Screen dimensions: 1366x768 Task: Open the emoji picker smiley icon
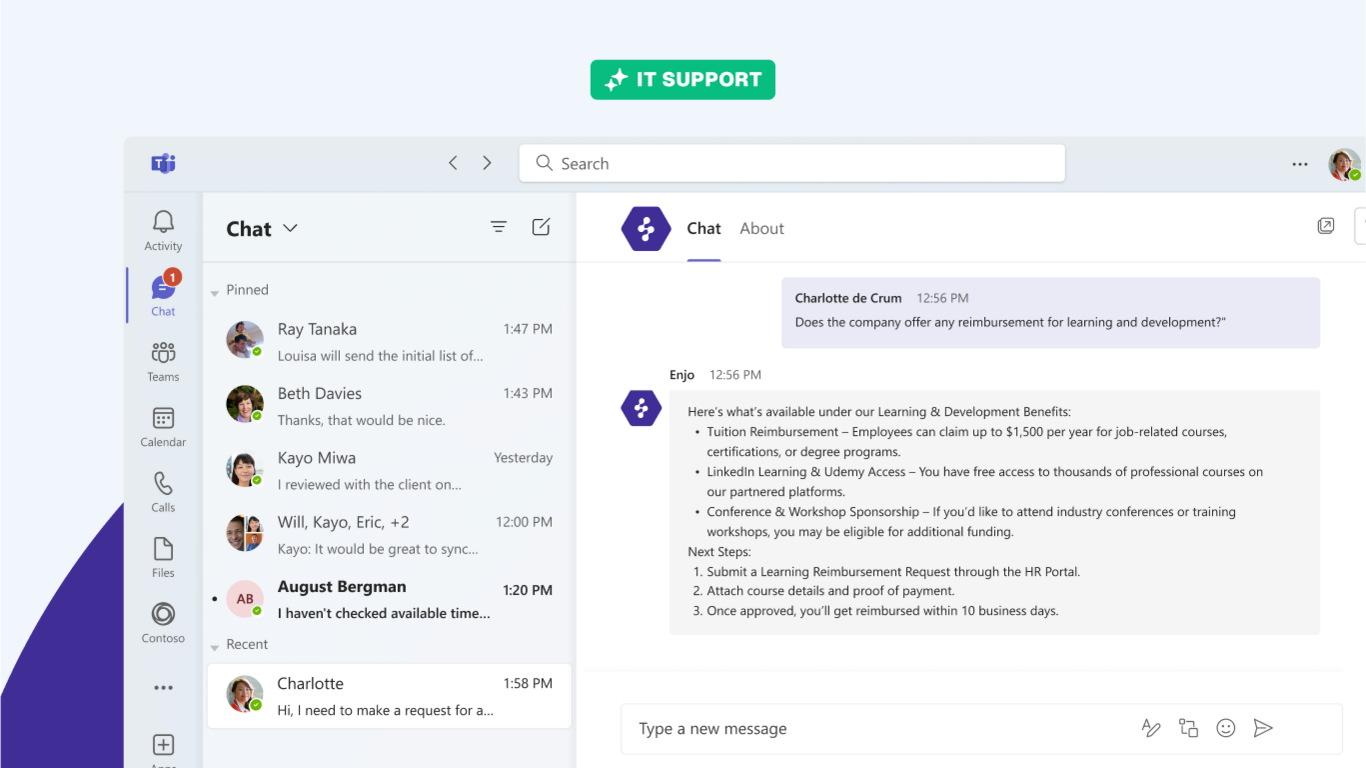tap(1226, 728)
